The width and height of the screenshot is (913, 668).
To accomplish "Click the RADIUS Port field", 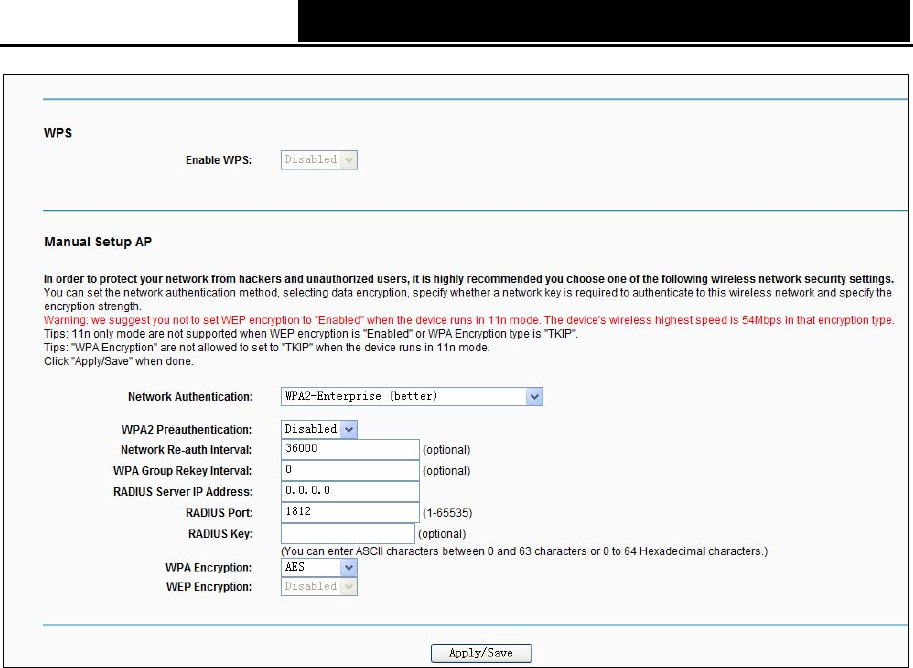I will pos(350,513).
